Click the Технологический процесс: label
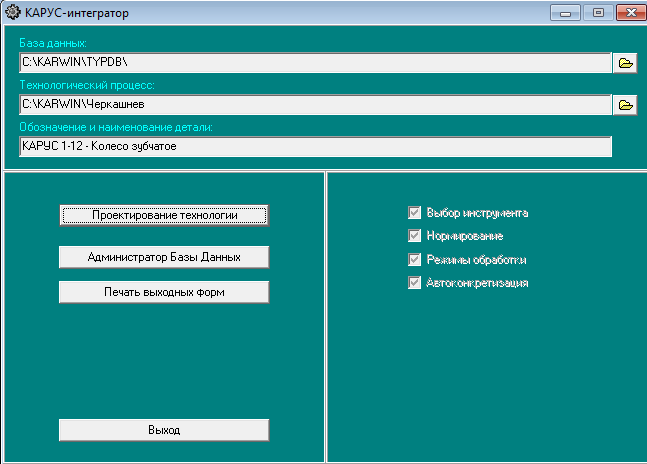Screen dimensions: 647x464 pos(87,85)
